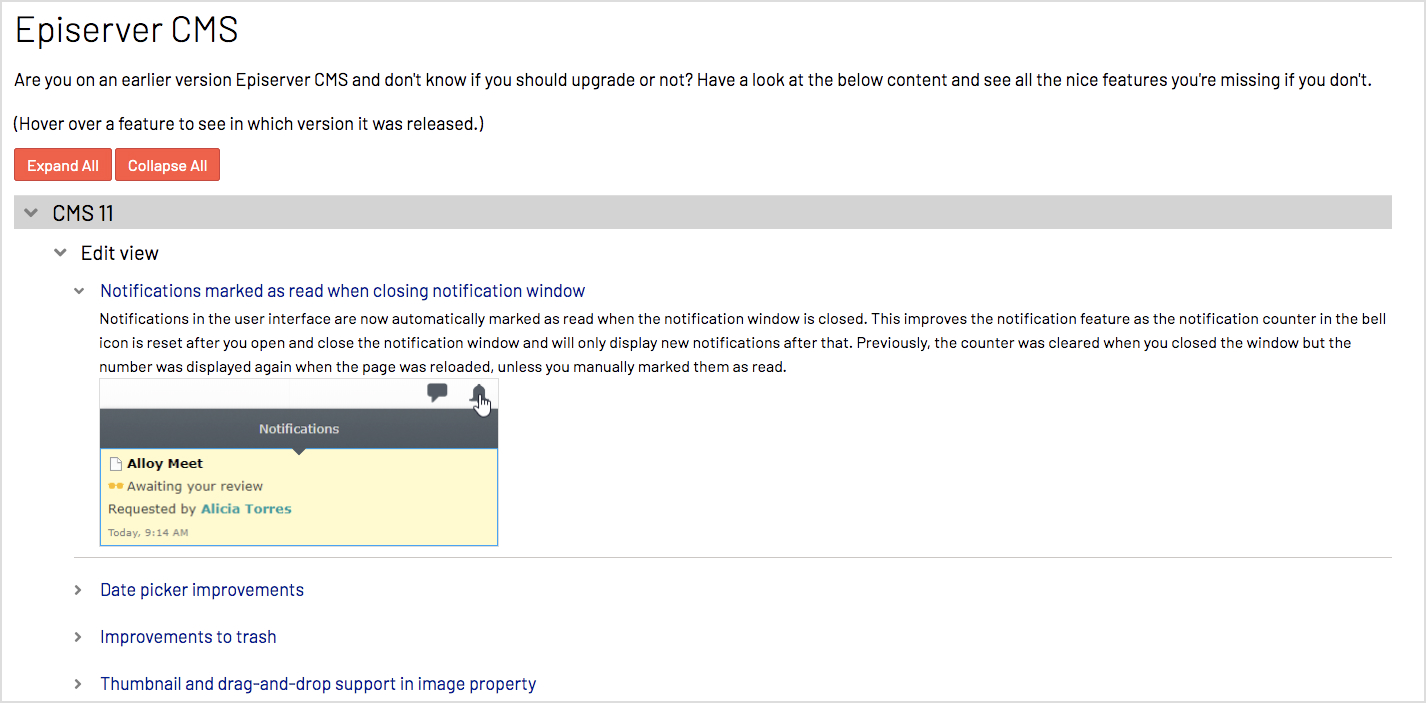Expand the Date picker improvements chevron
1426x703 pixels.
[x=79, y=590]
